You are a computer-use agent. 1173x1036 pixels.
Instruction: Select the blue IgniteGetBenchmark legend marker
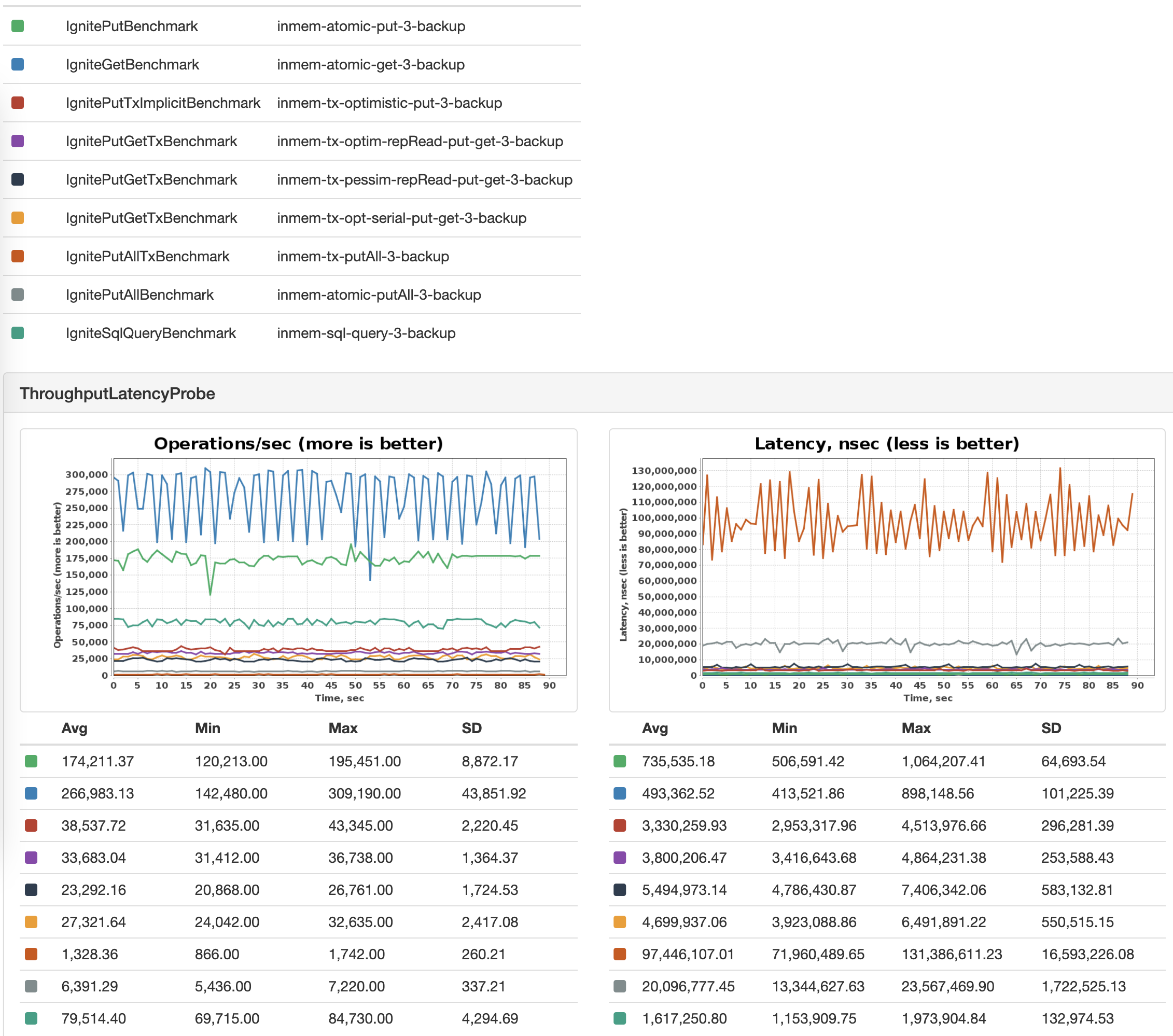18,64
